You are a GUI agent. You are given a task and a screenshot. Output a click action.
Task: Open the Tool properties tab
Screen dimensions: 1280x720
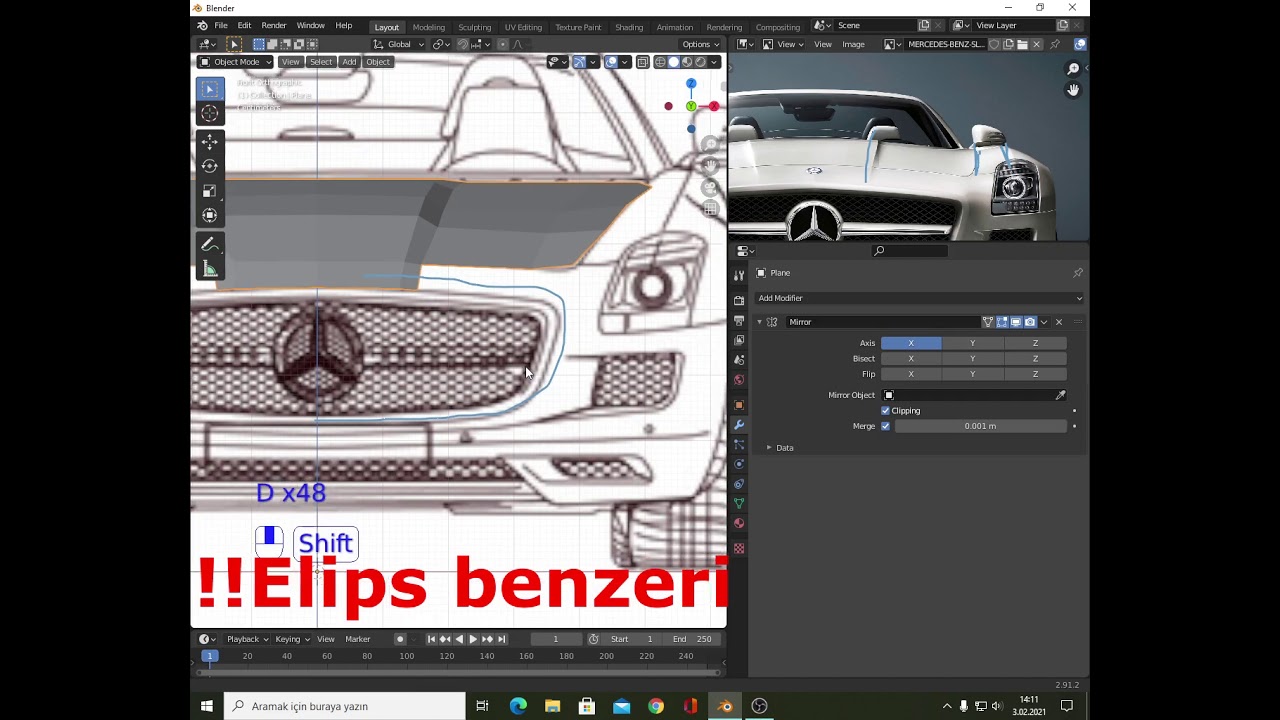coord(739,275)
